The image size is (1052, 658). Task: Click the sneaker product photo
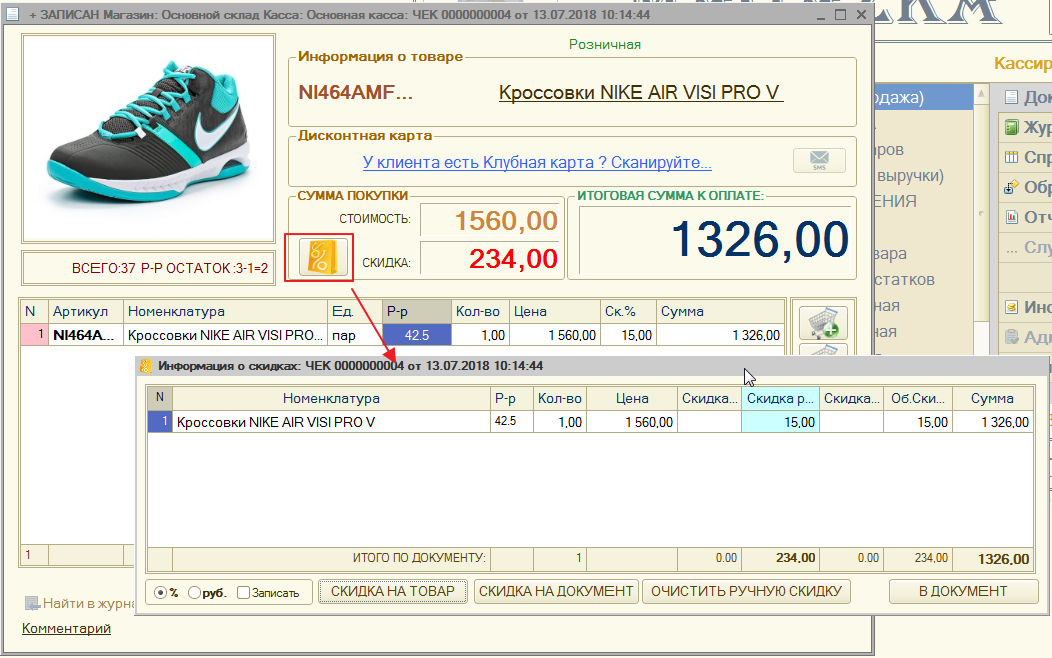click(148, 139)
